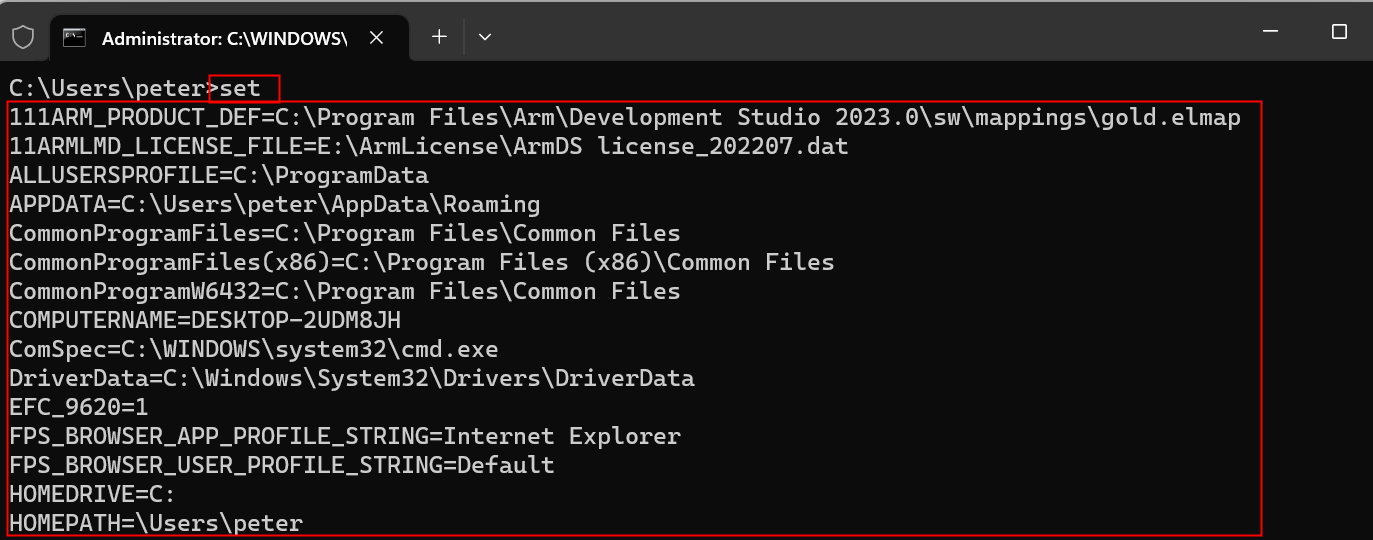Click the administrator shield icon
The height and width of the screenshot is (540, 1373).
[x=23, y=37]
